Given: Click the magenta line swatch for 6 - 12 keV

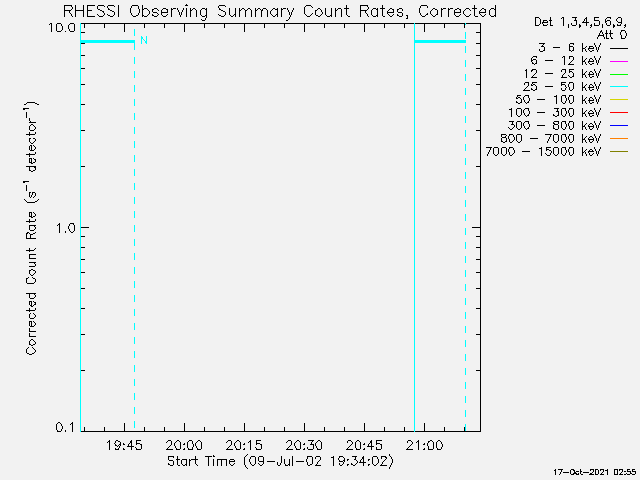Looking at the screenshot, I should 619,62.
